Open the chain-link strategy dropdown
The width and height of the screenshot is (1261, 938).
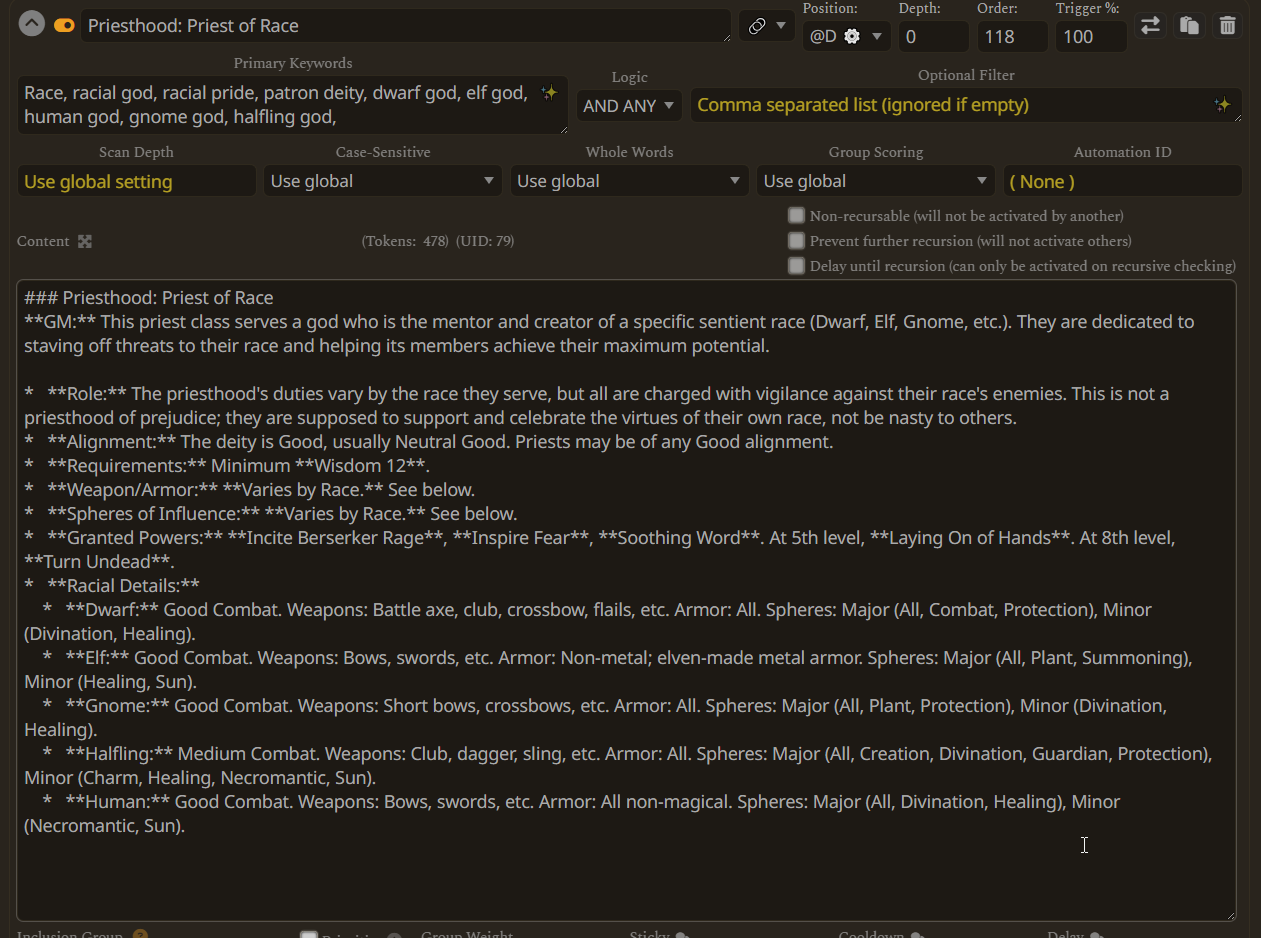[767, 26]
